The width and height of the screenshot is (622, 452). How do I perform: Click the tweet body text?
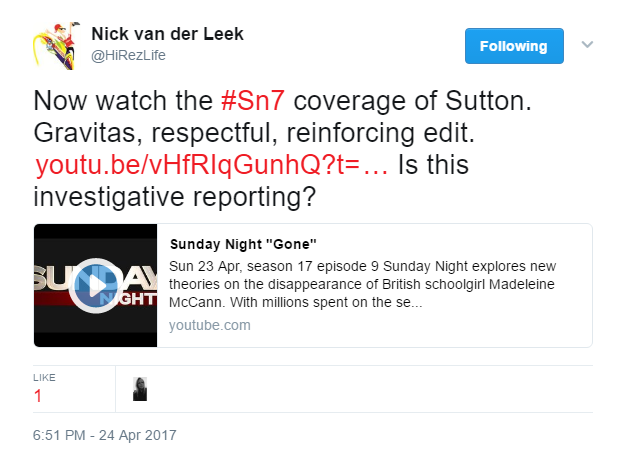[282, 148]
